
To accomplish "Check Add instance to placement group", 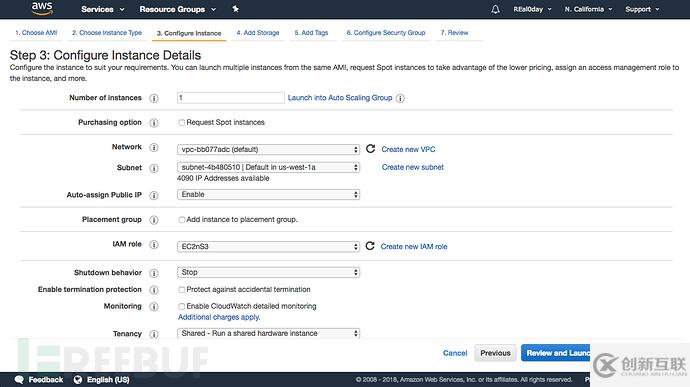I will coord(181,220).
